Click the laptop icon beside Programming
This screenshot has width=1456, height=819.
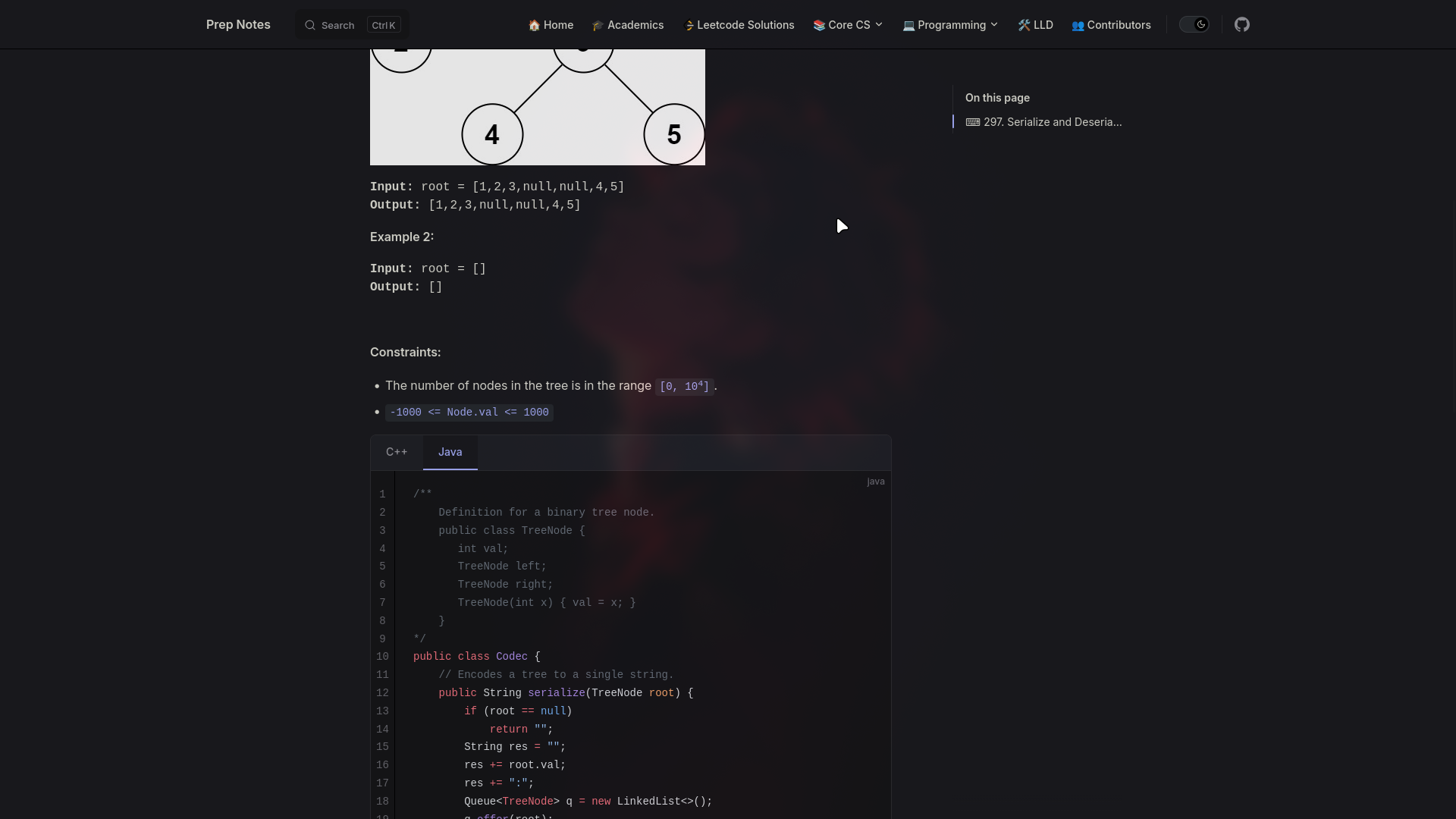[909, 25]
